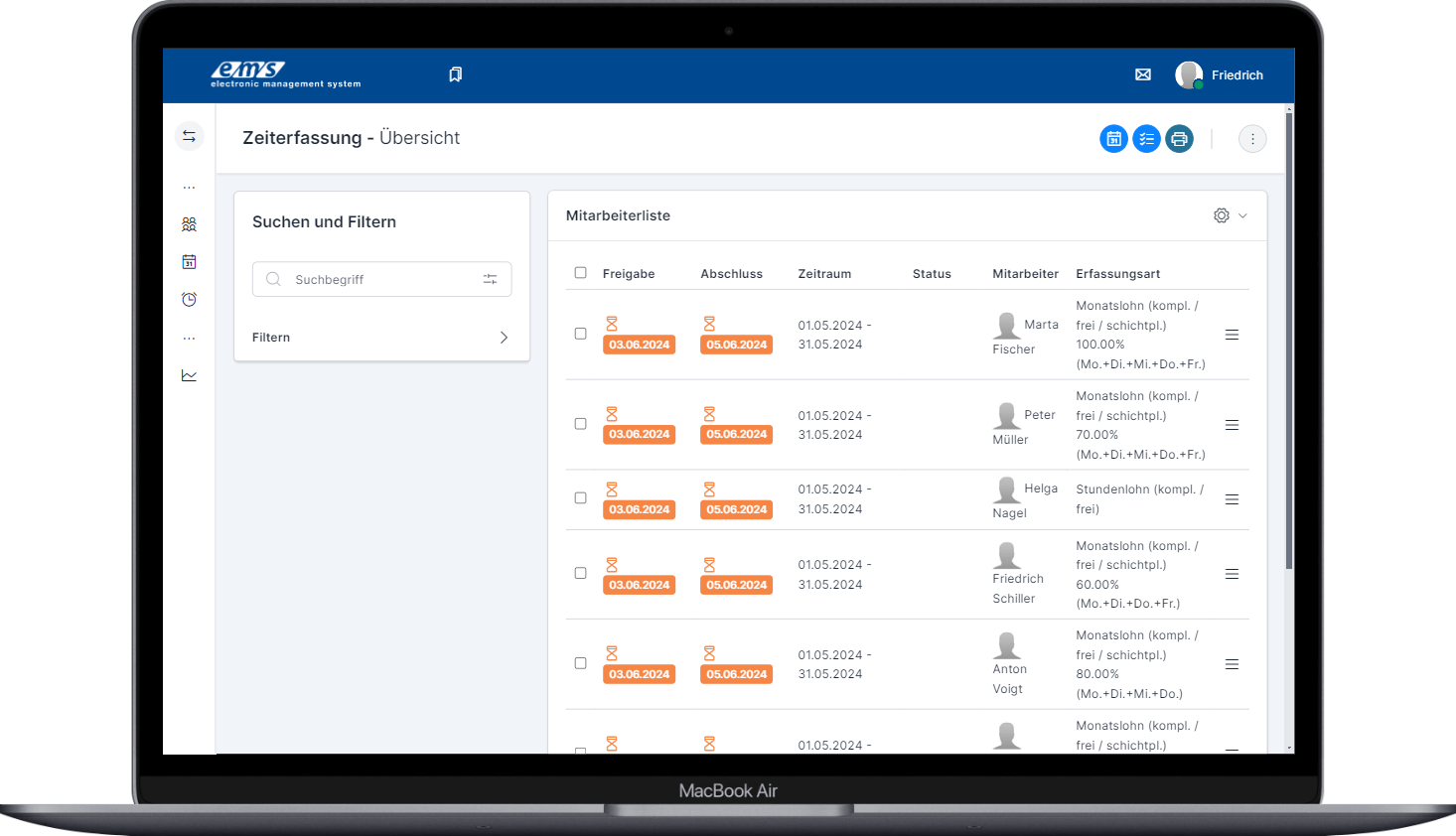Viewport: 1456px width, 836px height.
Task: Open the Friedrich user profile
Action: (1220, 75)
